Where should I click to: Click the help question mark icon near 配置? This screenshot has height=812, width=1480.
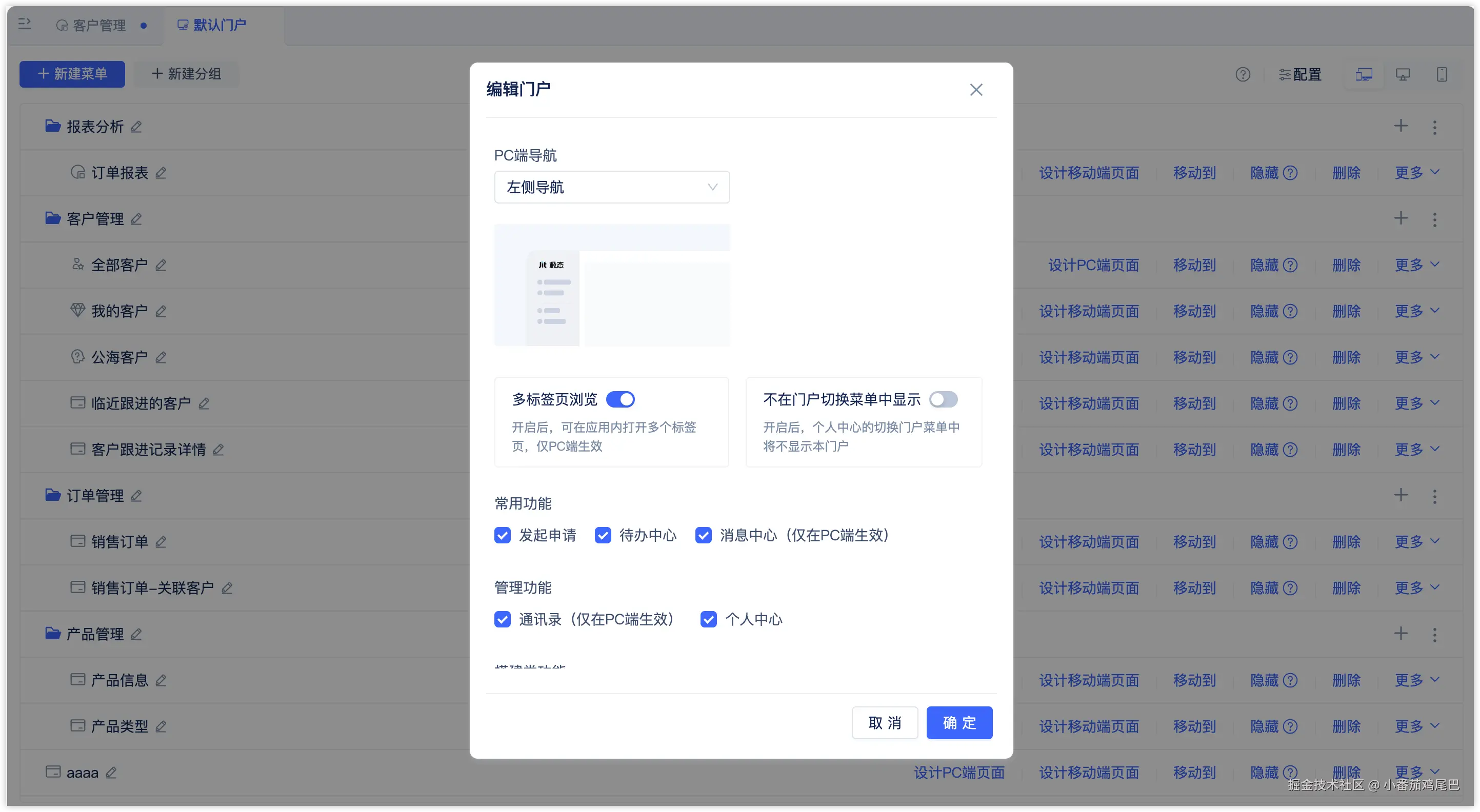[1243, 75]
